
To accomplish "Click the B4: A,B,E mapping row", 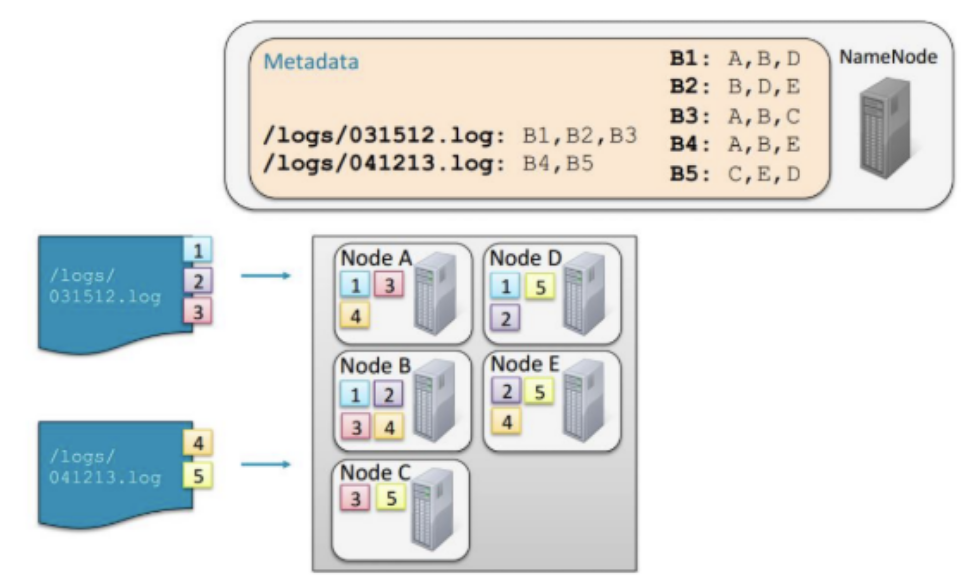I will 735,144.
